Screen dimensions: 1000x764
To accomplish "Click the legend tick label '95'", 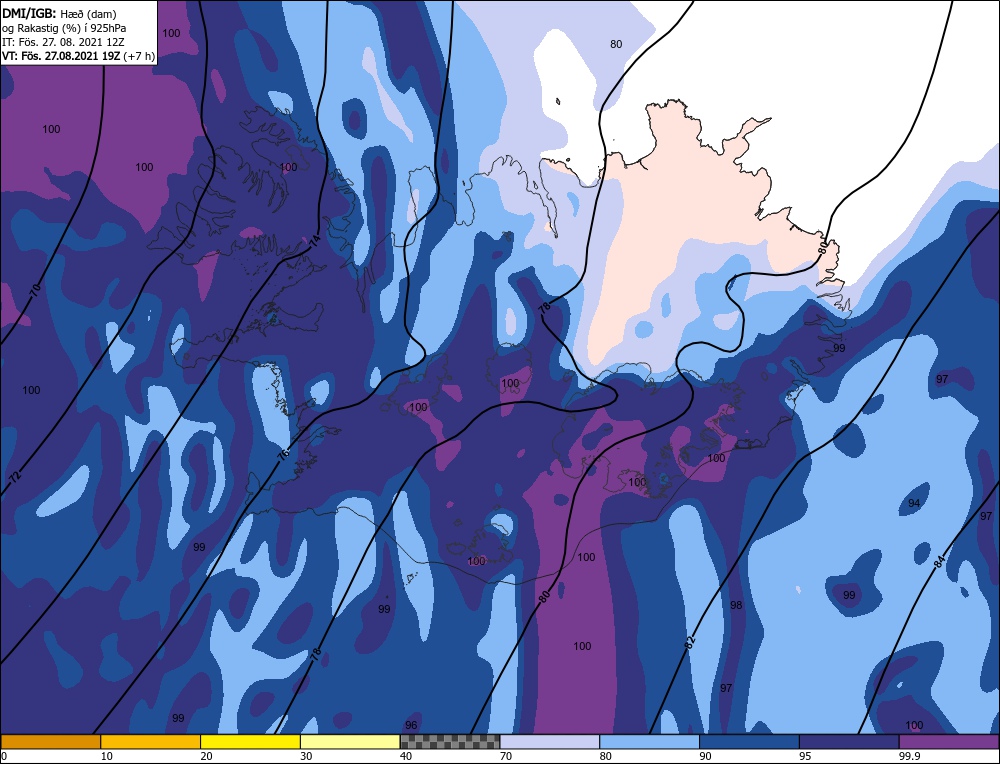I will 805,756.
